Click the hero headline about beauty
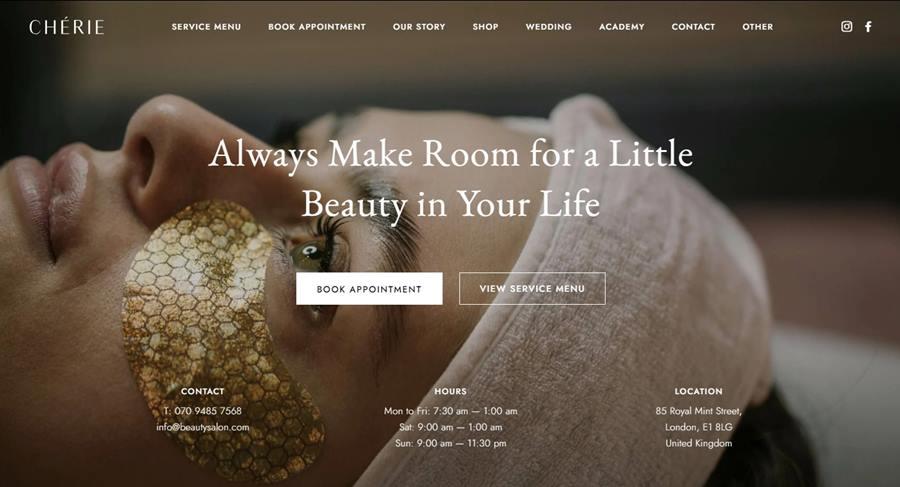Viewport: 900px width, 487px height. click(451, 179)
